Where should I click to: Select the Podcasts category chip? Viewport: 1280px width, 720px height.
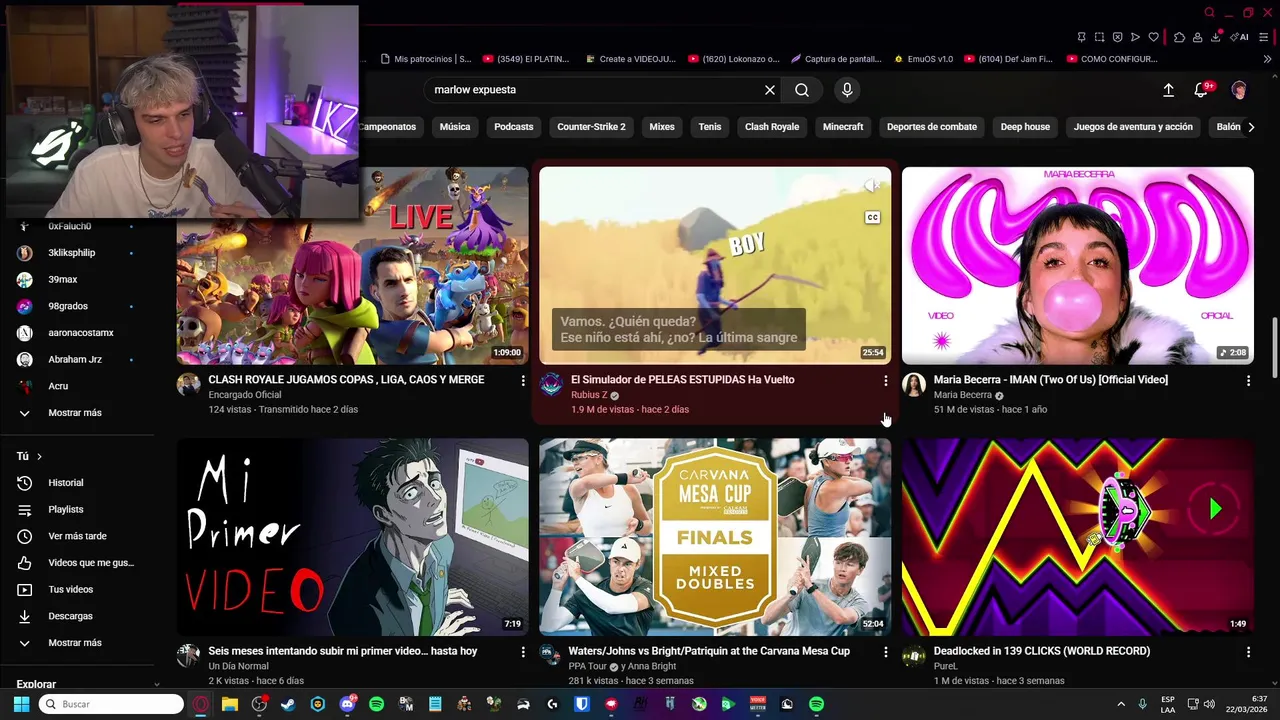pos(514,127)
